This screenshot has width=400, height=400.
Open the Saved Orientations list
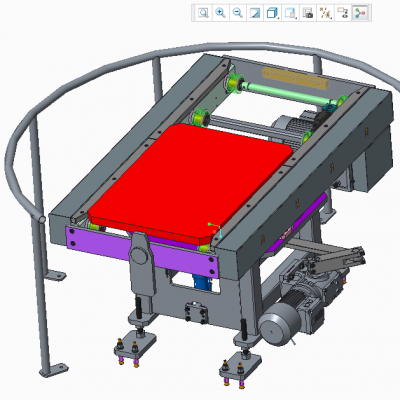point(290,13)
